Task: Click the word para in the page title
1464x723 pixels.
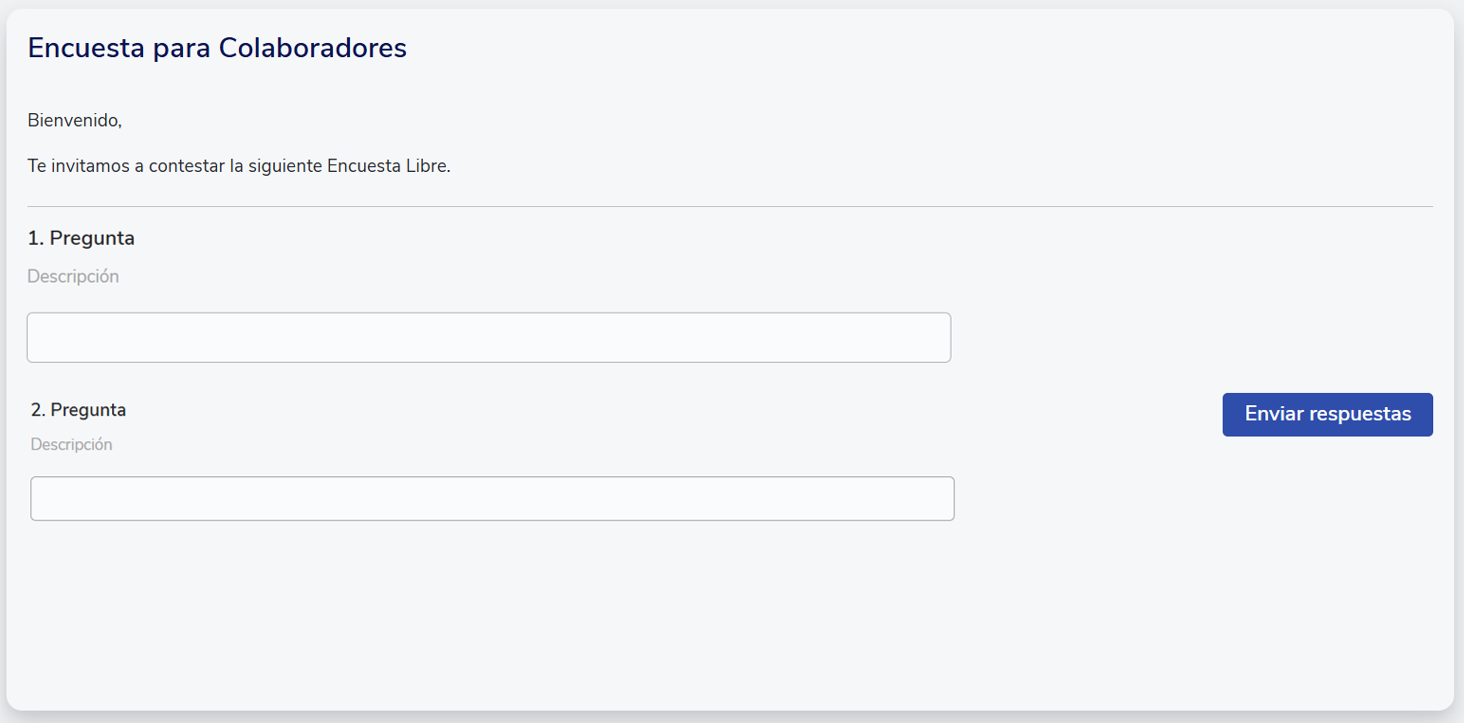Action: point(182,48)
